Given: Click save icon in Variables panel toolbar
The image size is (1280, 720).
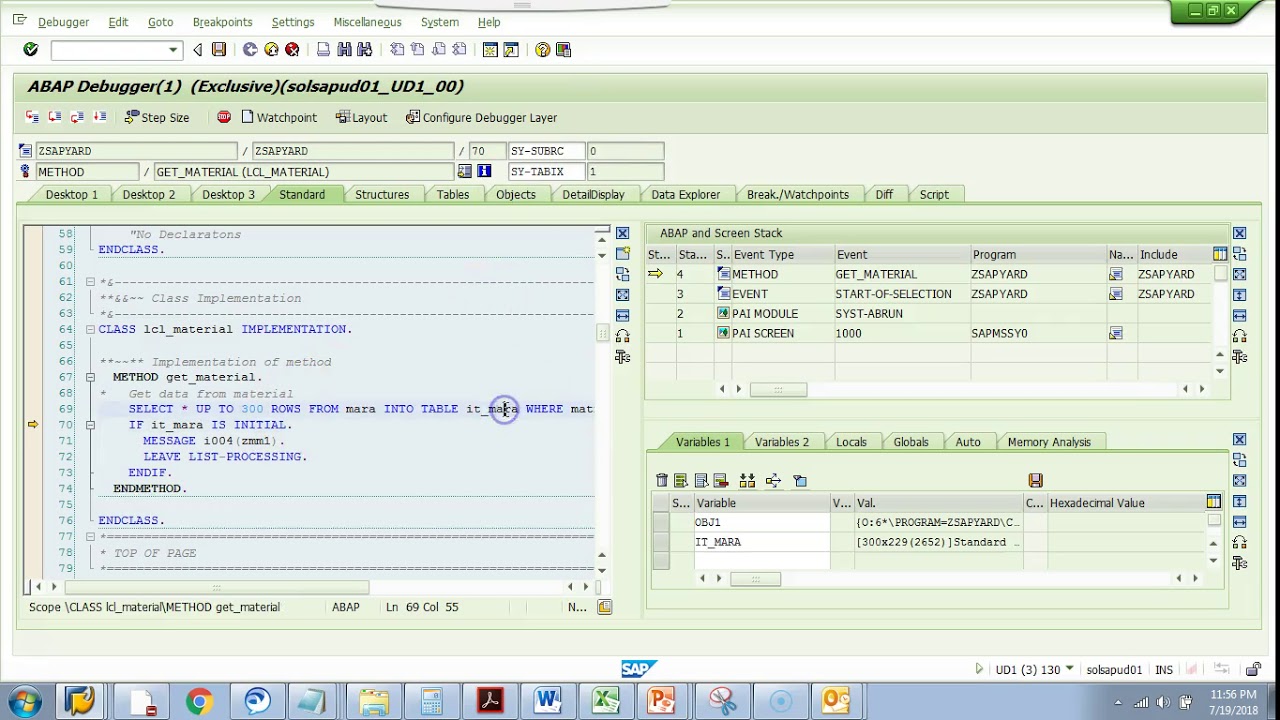Looking at the screenshot, I should 1035,481.
